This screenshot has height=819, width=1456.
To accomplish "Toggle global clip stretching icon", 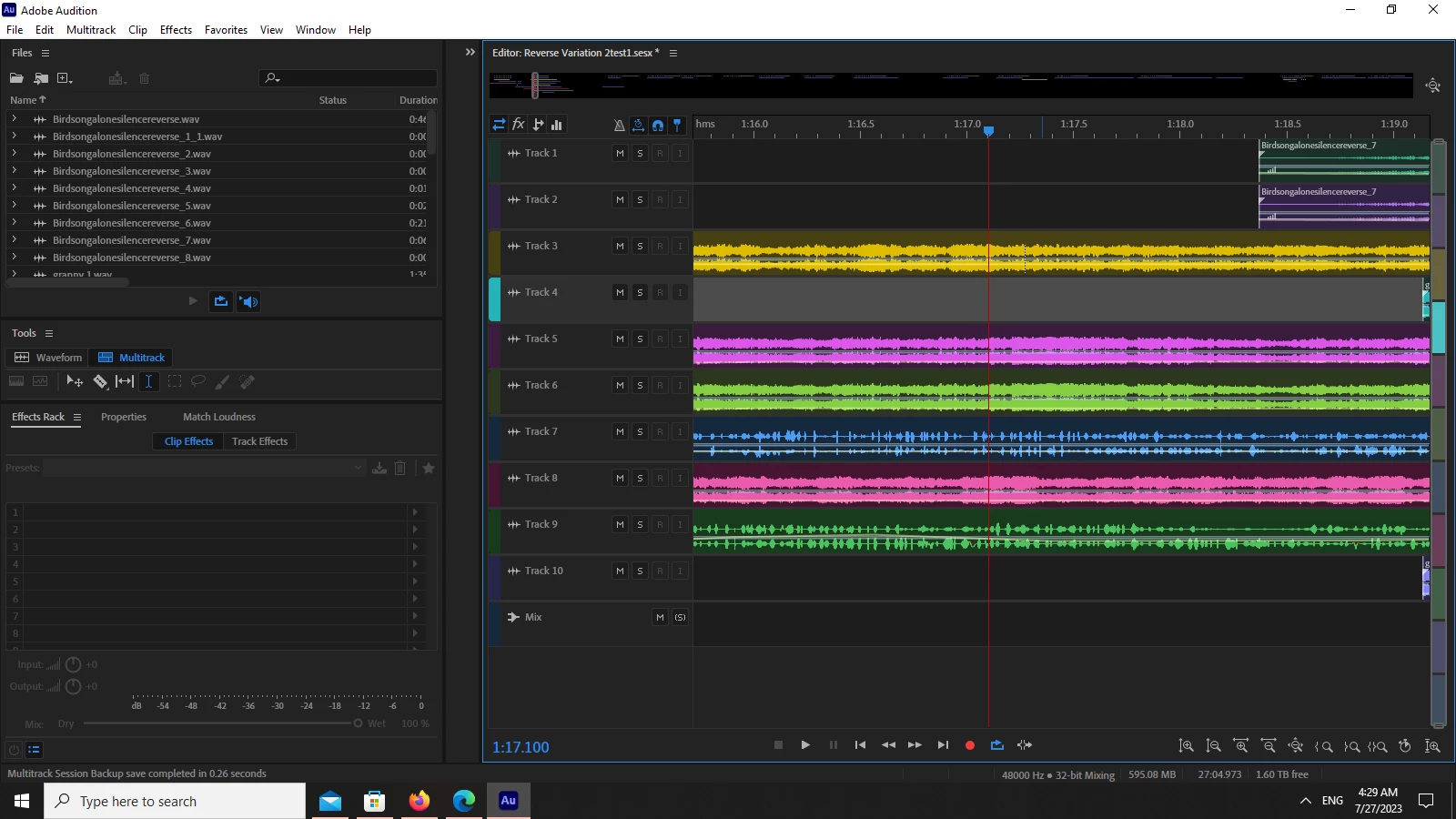I will 639,125.
